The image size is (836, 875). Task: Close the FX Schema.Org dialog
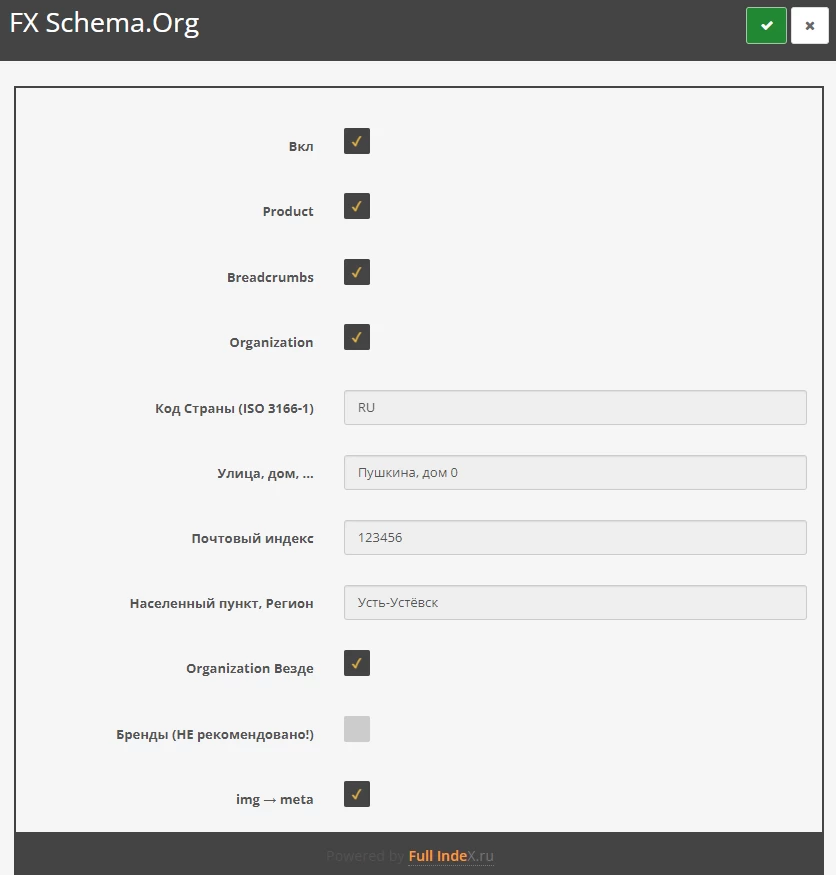[809, 26]
